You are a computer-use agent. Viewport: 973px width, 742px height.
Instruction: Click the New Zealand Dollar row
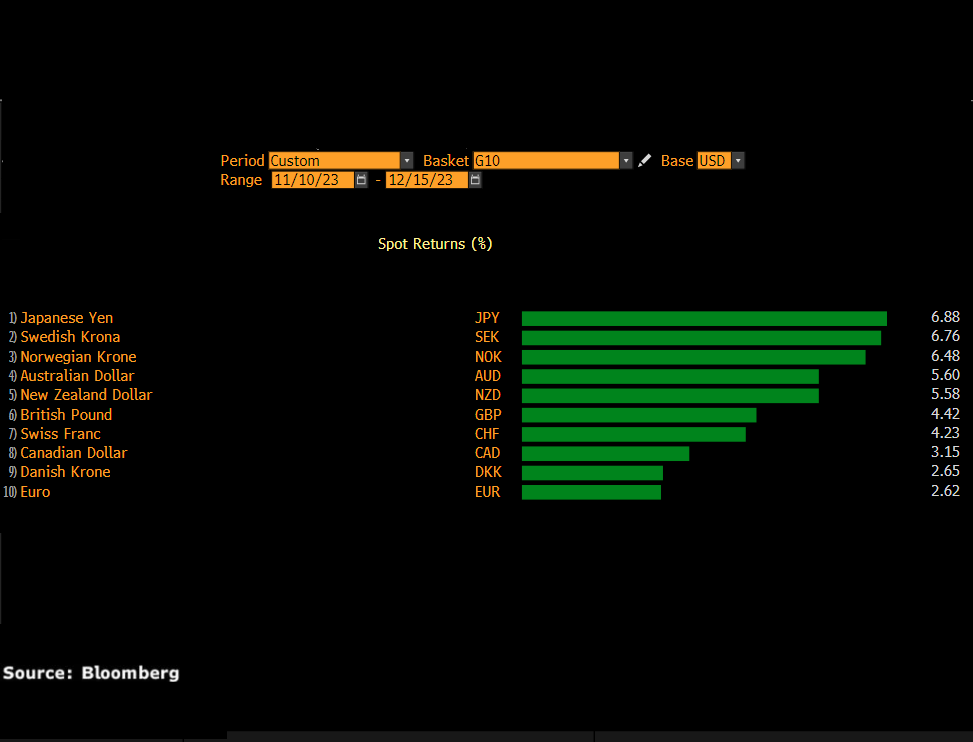click(x=86, y=395)
